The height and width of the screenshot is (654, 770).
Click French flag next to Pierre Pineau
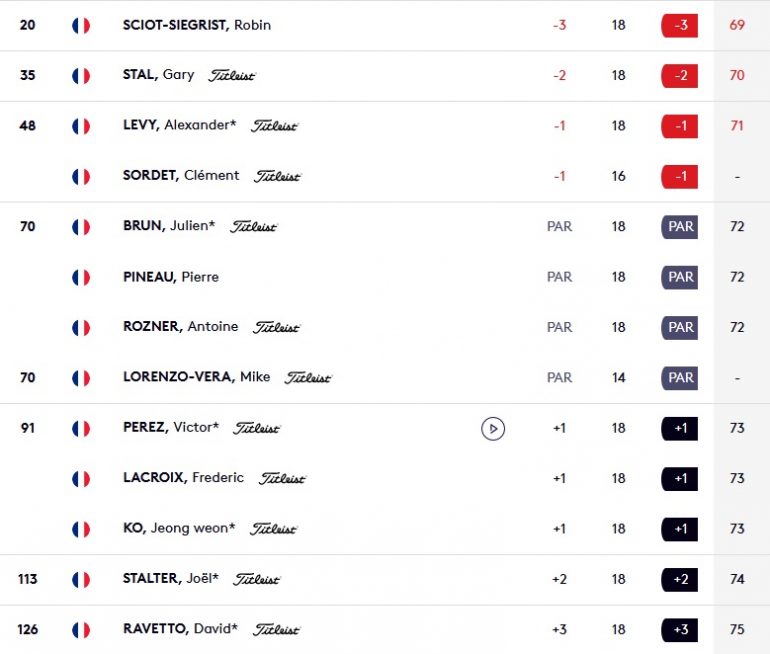(81, 277)
